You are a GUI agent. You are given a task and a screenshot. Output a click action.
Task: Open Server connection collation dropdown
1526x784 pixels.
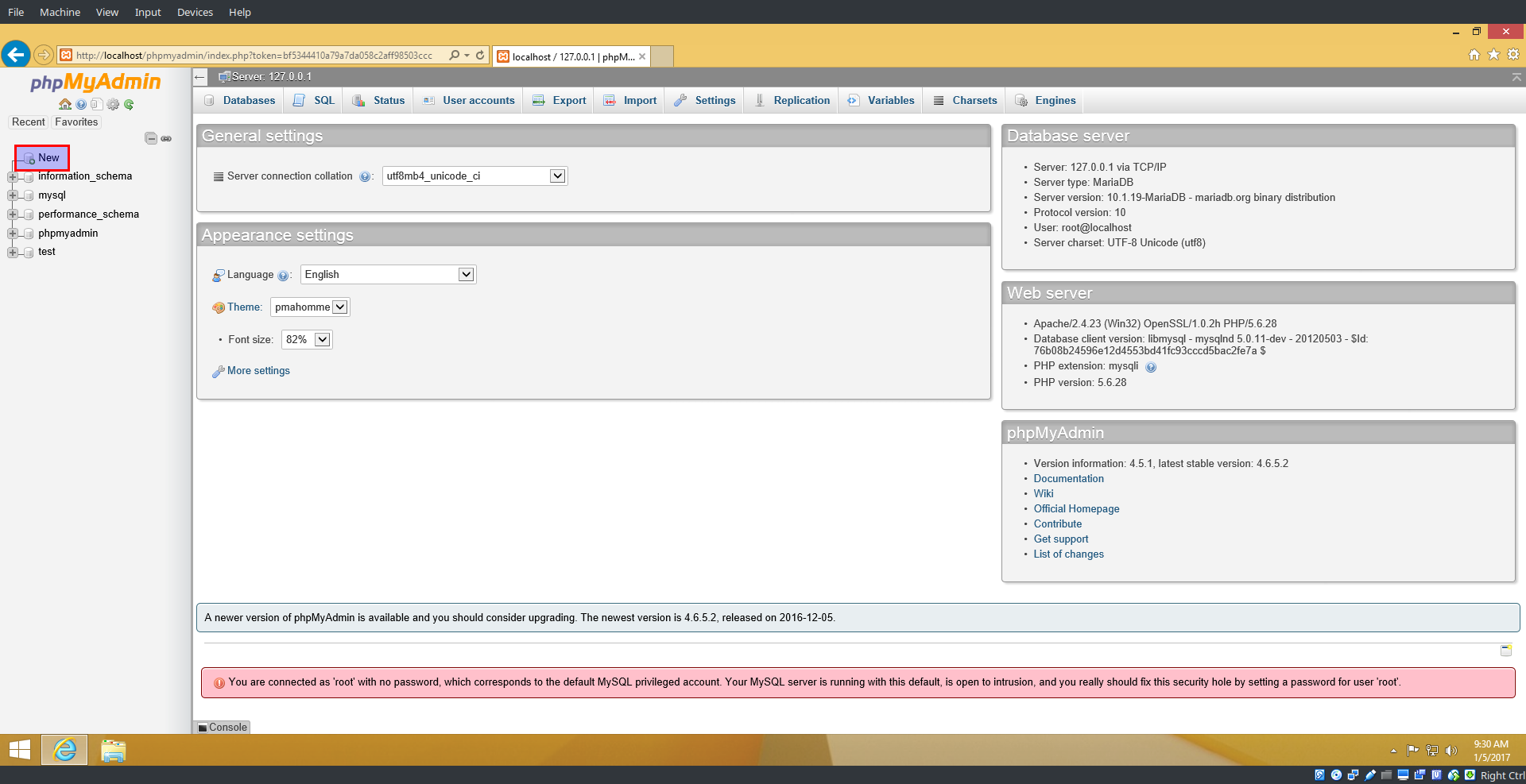point(474,176)
